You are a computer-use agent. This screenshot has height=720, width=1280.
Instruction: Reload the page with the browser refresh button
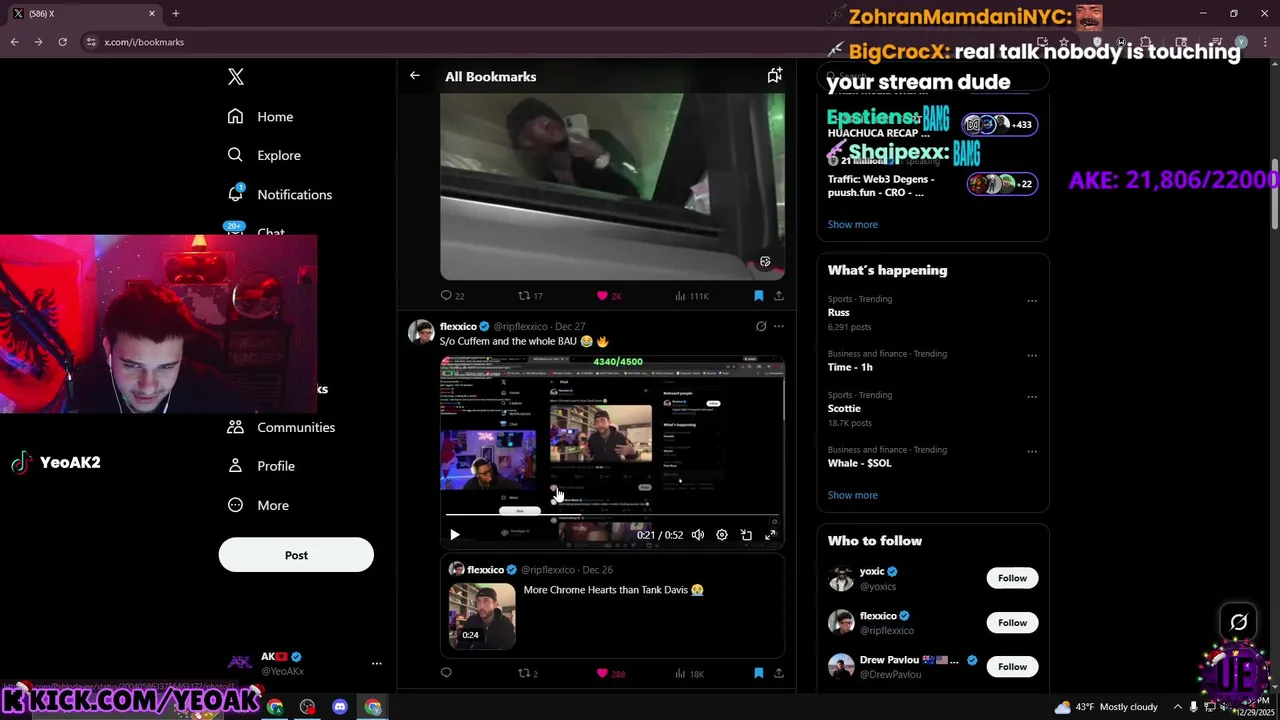62,42
